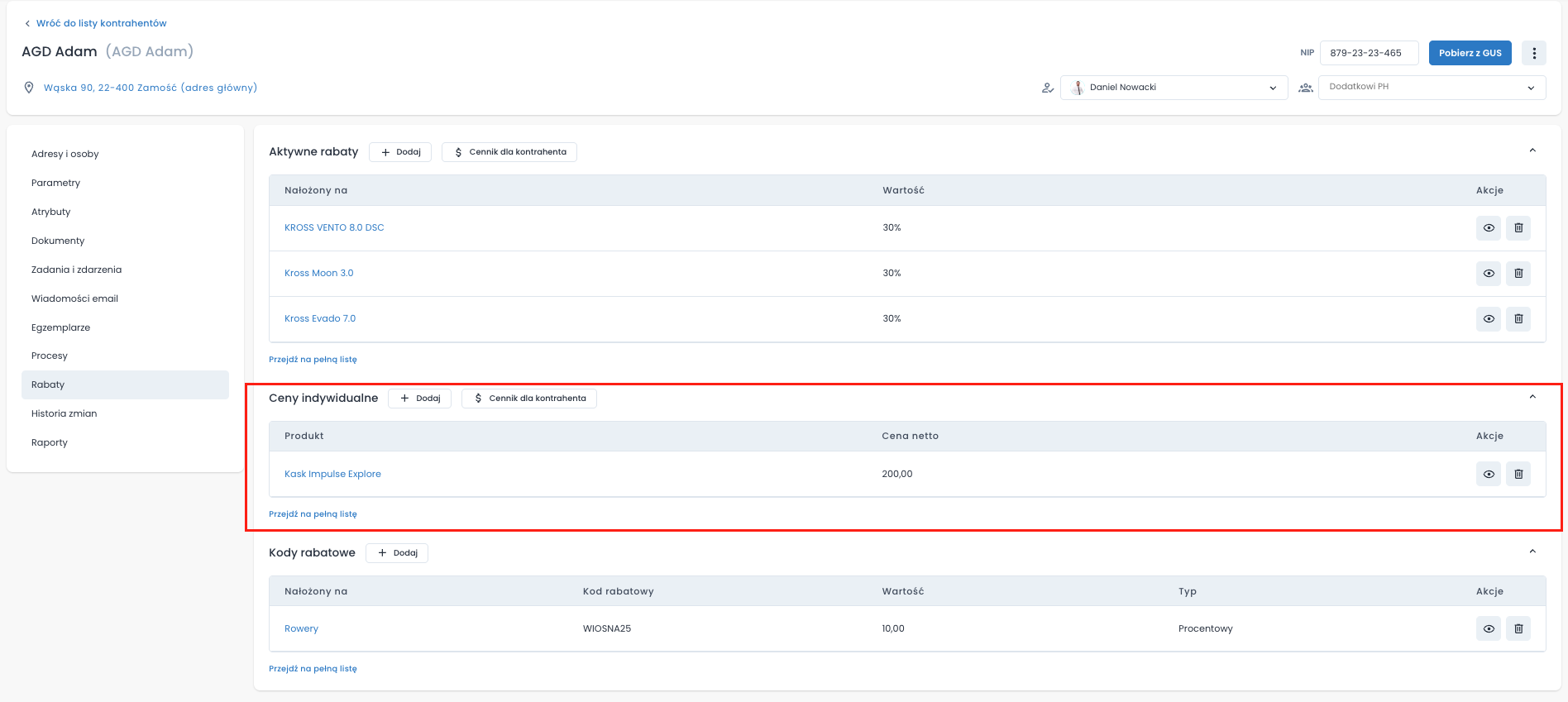Screen dimensions: 1568x702
Task: Show details of Rowery discount code
Action: (x=1488, y=629)
